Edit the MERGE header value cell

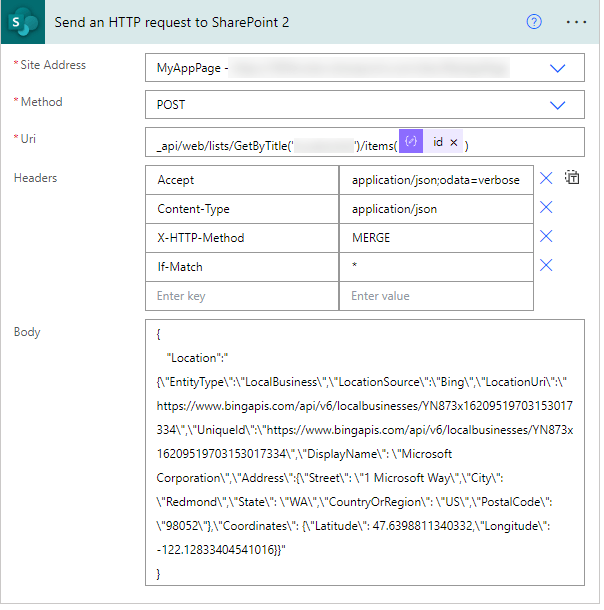436,238
